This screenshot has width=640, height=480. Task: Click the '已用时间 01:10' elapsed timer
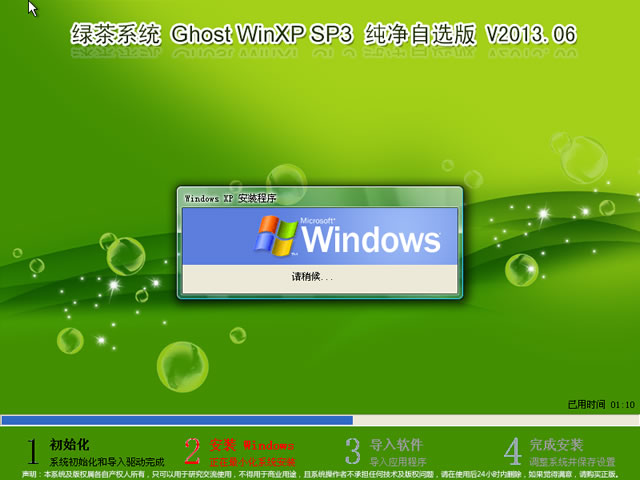click(601, 404)
